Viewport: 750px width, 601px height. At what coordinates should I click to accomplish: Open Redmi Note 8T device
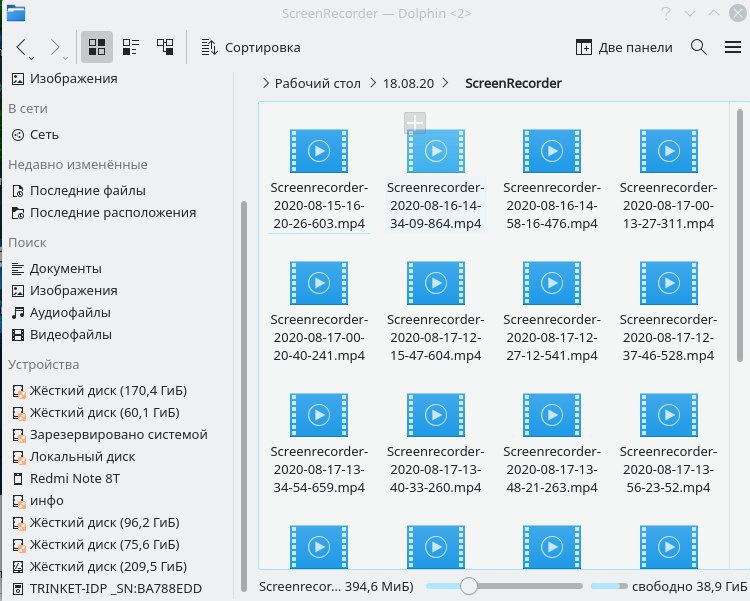[x=65, y=479]
